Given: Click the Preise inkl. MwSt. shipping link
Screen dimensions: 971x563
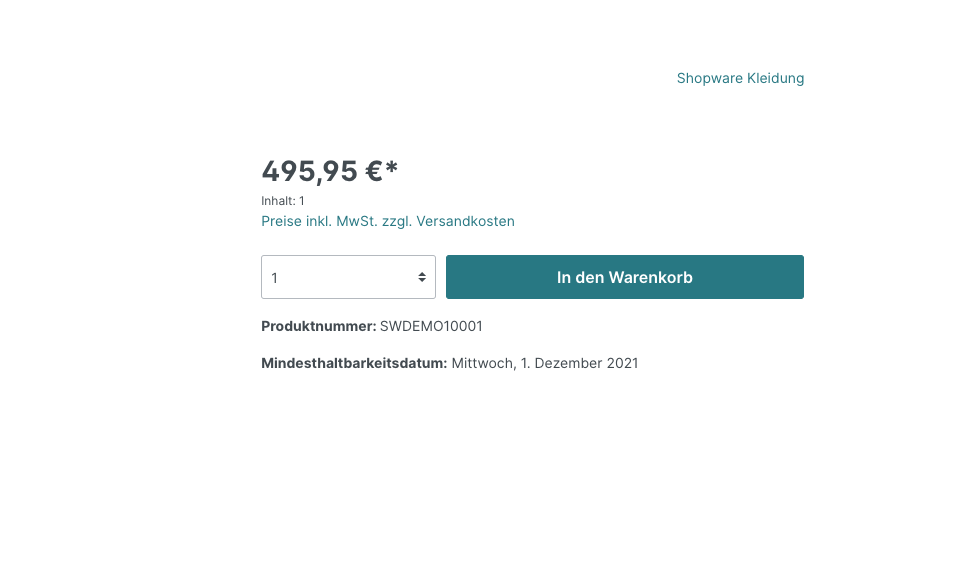Looking at the screenshot, I should point(387,221).
